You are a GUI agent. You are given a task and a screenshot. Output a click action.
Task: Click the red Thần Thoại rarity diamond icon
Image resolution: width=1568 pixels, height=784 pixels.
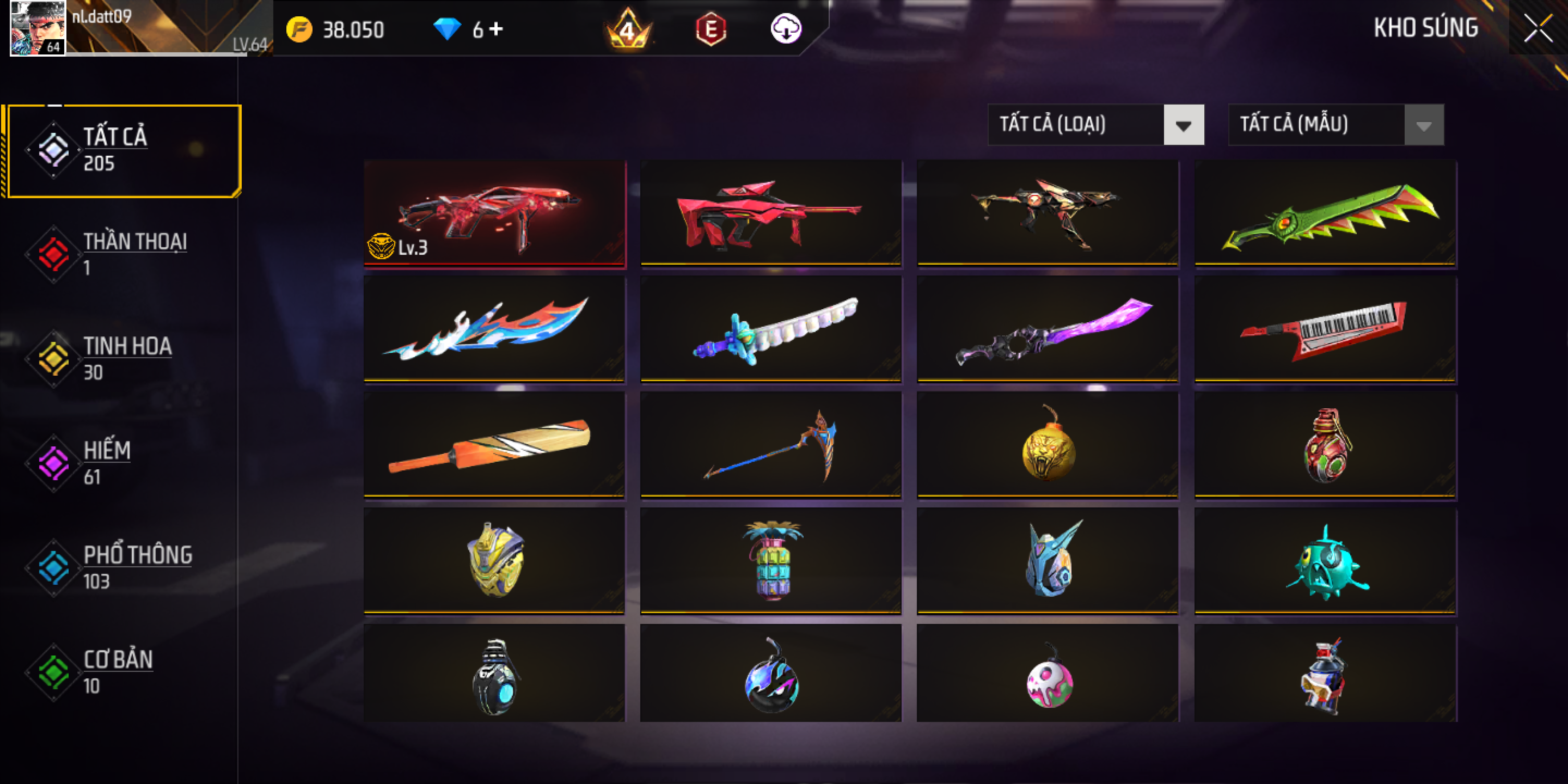(x=53, y=254)
